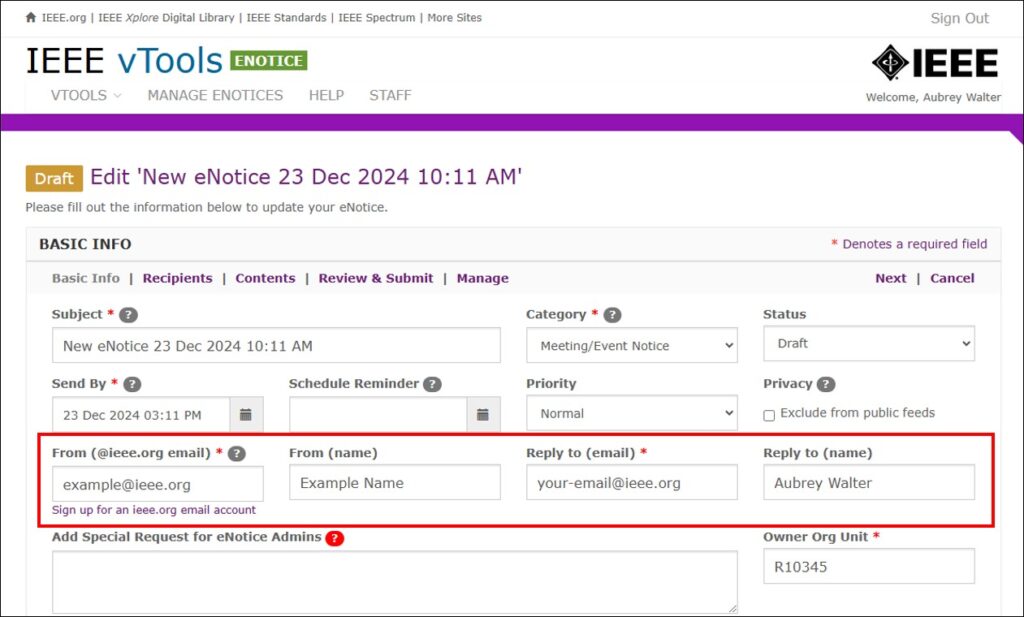The image size is (1024, 617).
Task: Click the Cancel link
Action: (952, 278)
